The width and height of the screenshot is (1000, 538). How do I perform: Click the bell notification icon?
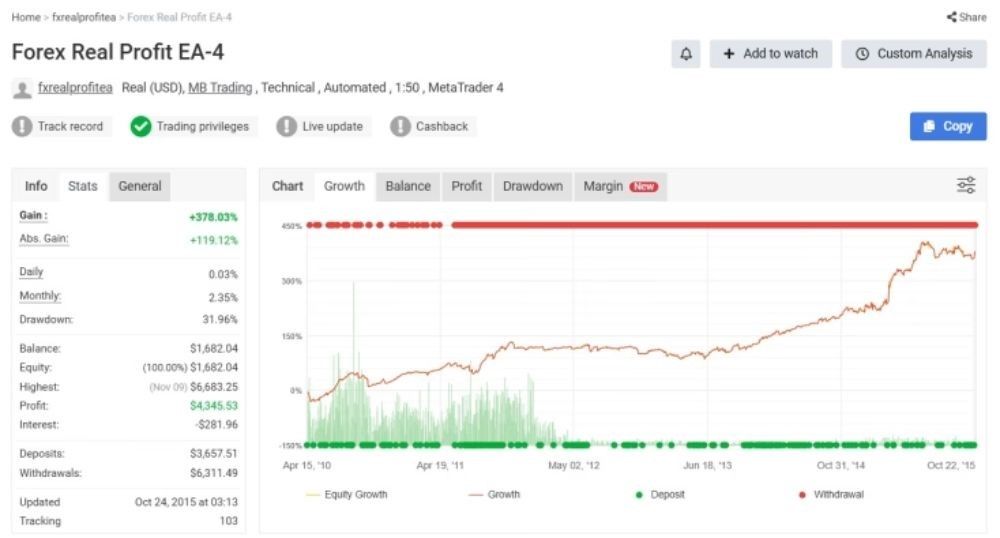pos(685,54)
